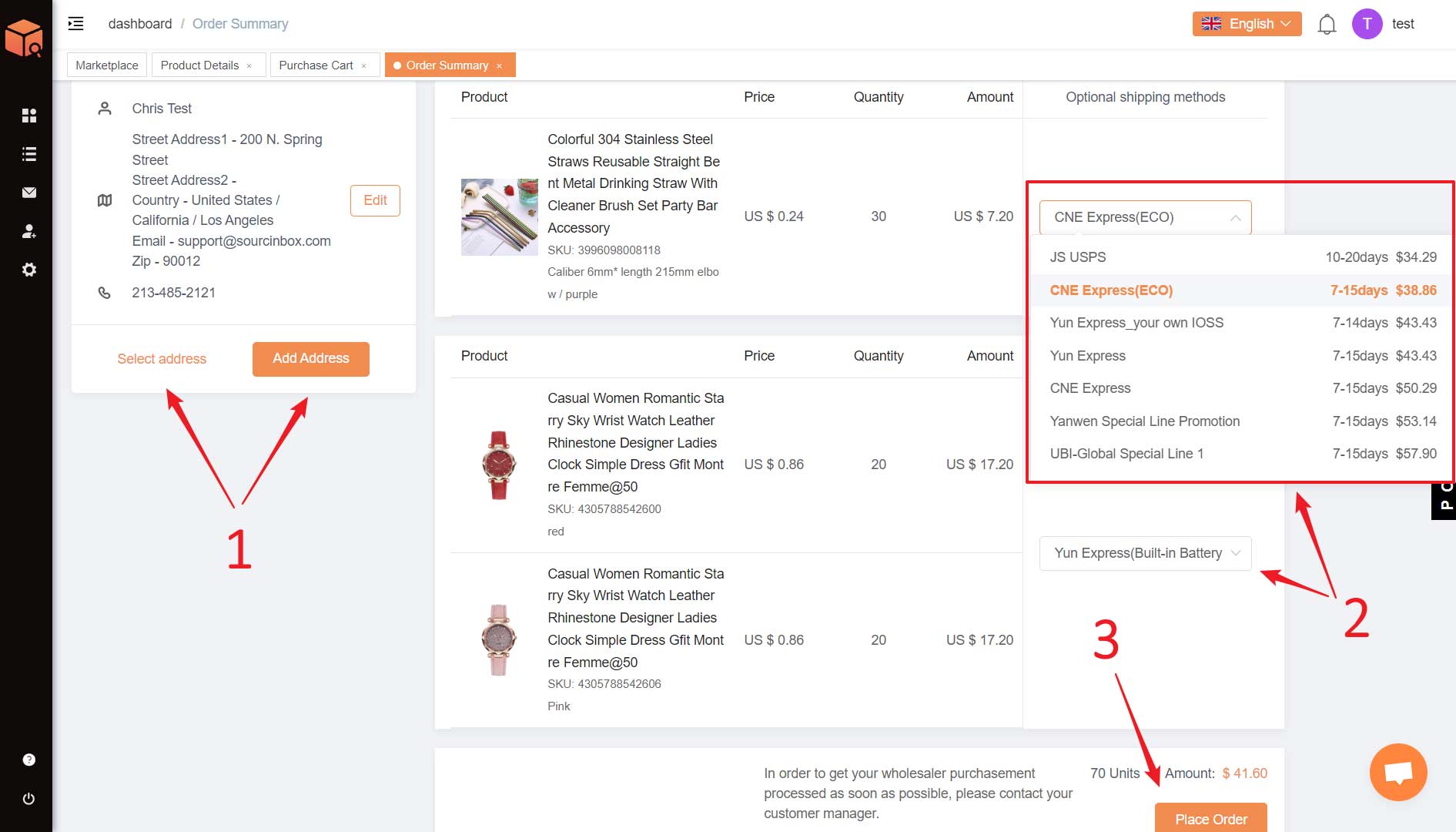Open the list icon in sidebar
1456x832 pixels.
(29, 154)
